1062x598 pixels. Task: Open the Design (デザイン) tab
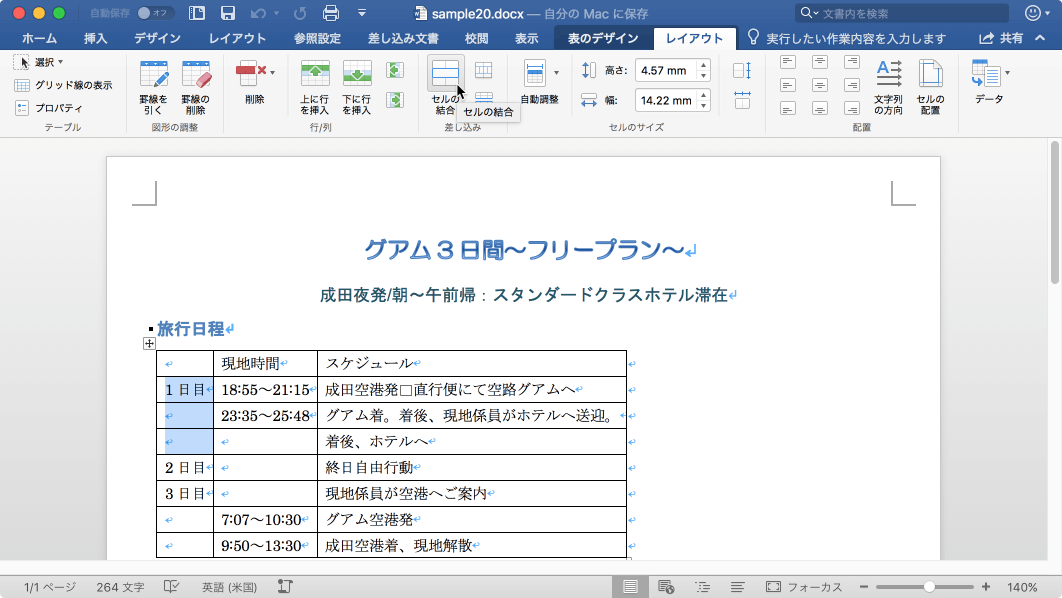tap(157, 39)
